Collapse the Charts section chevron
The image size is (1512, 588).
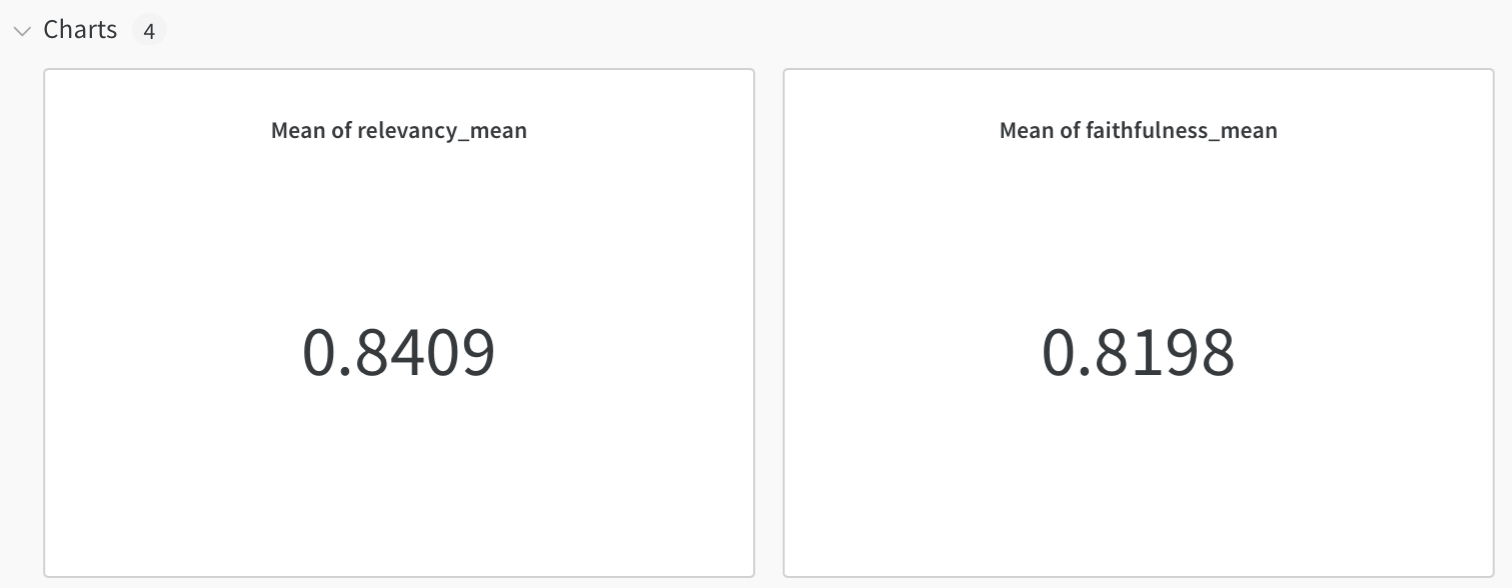pos(22,31)
